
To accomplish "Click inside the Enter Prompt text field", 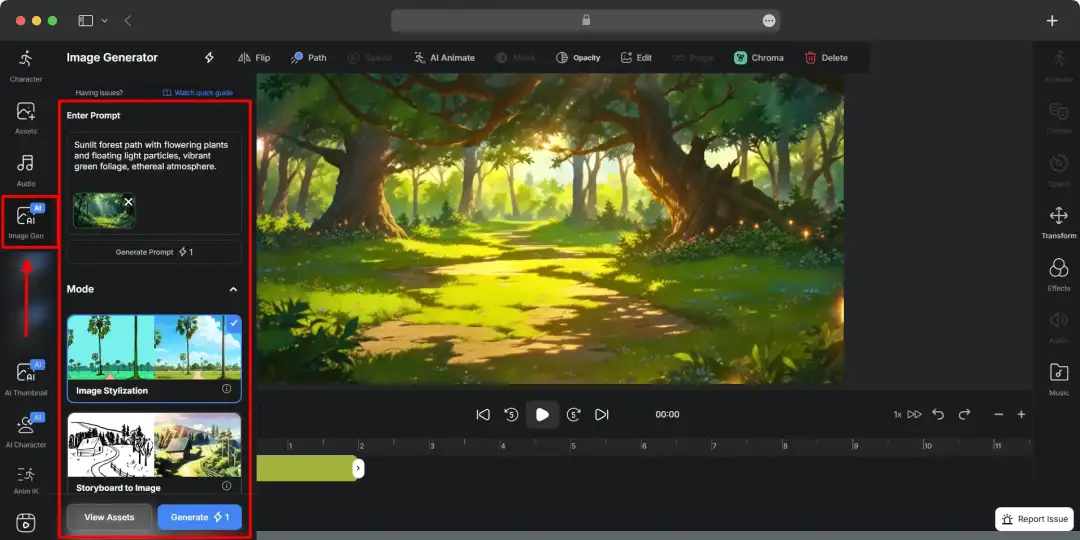I will [x=154, y=183].
